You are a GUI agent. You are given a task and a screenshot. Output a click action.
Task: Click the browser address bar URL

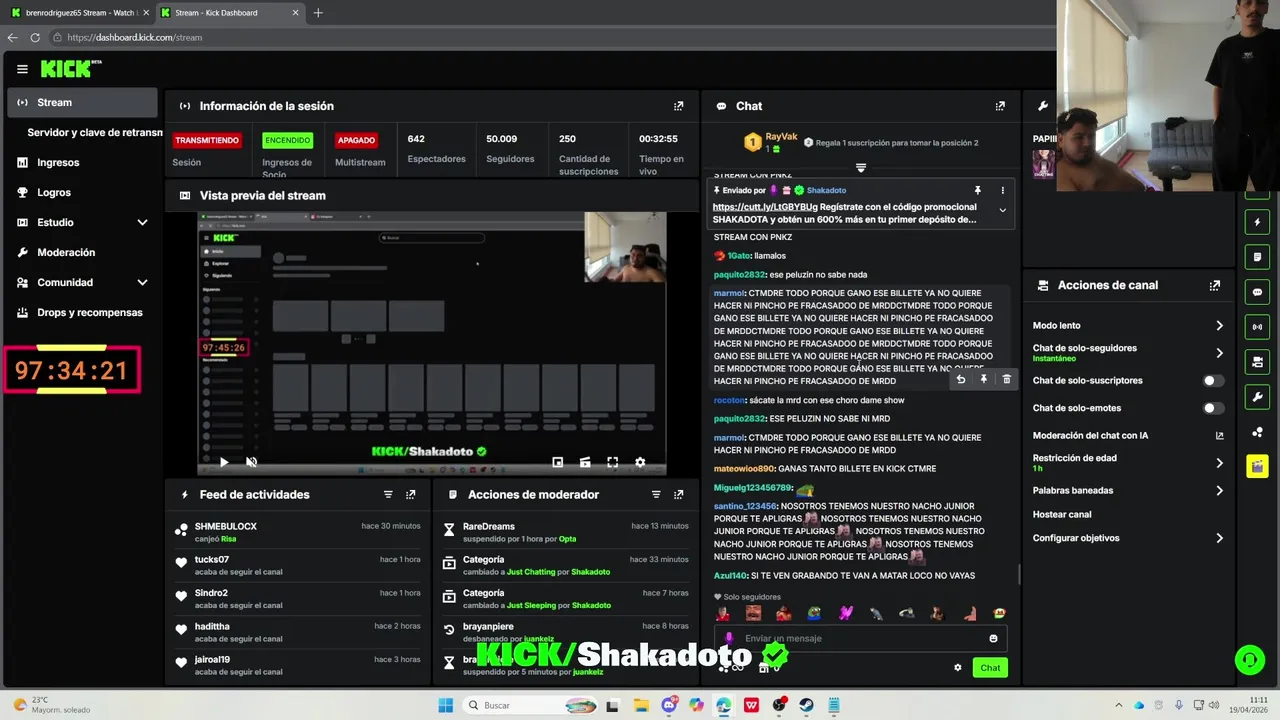point(135,37)
